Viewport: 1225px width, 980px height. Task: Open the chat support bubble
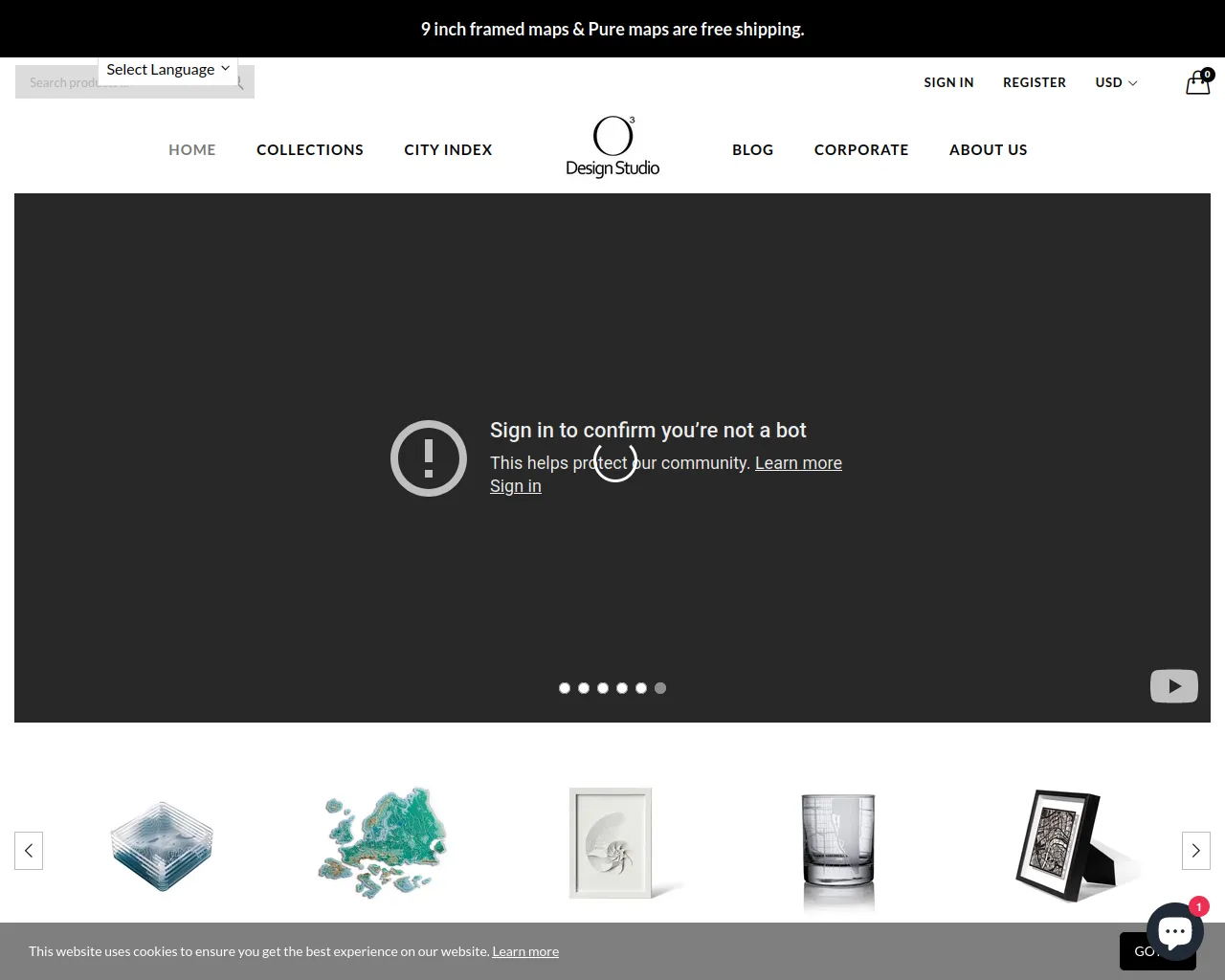coord(1175,931)
